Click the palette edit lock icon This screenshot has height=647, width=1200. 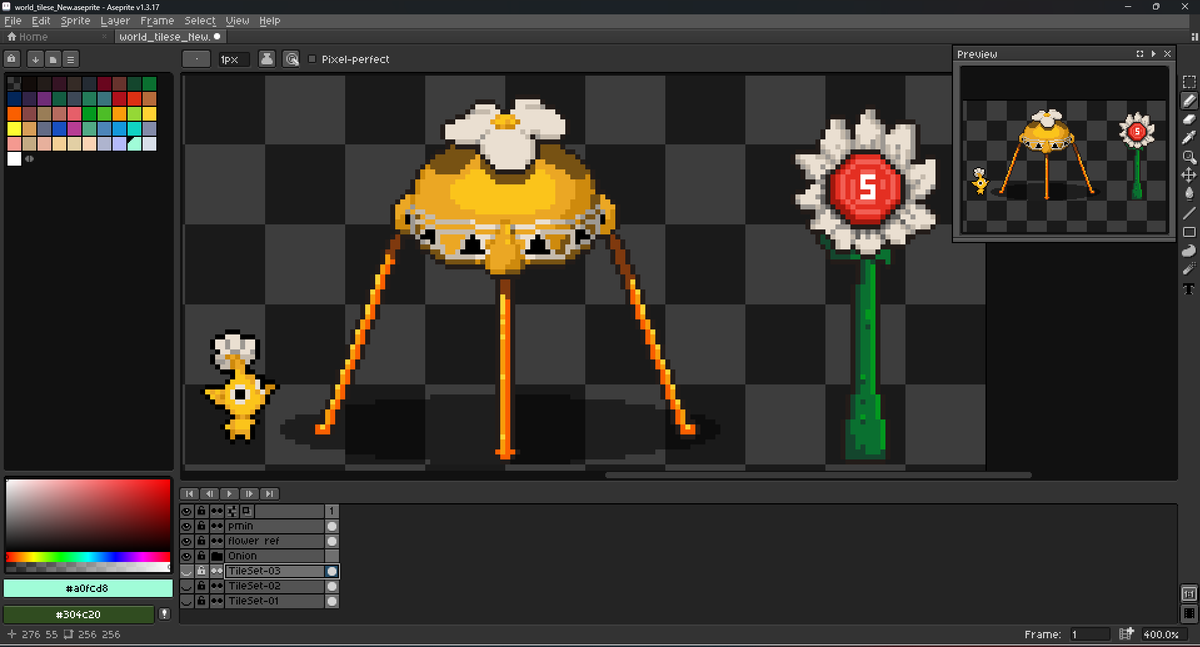point(13,59)
